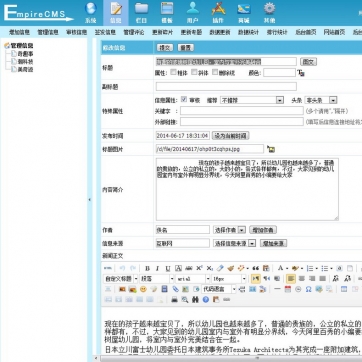Screen dimensions: 362x362
Task: Open the 选择信息来源 source dropdown
Action: pos(234,243)
